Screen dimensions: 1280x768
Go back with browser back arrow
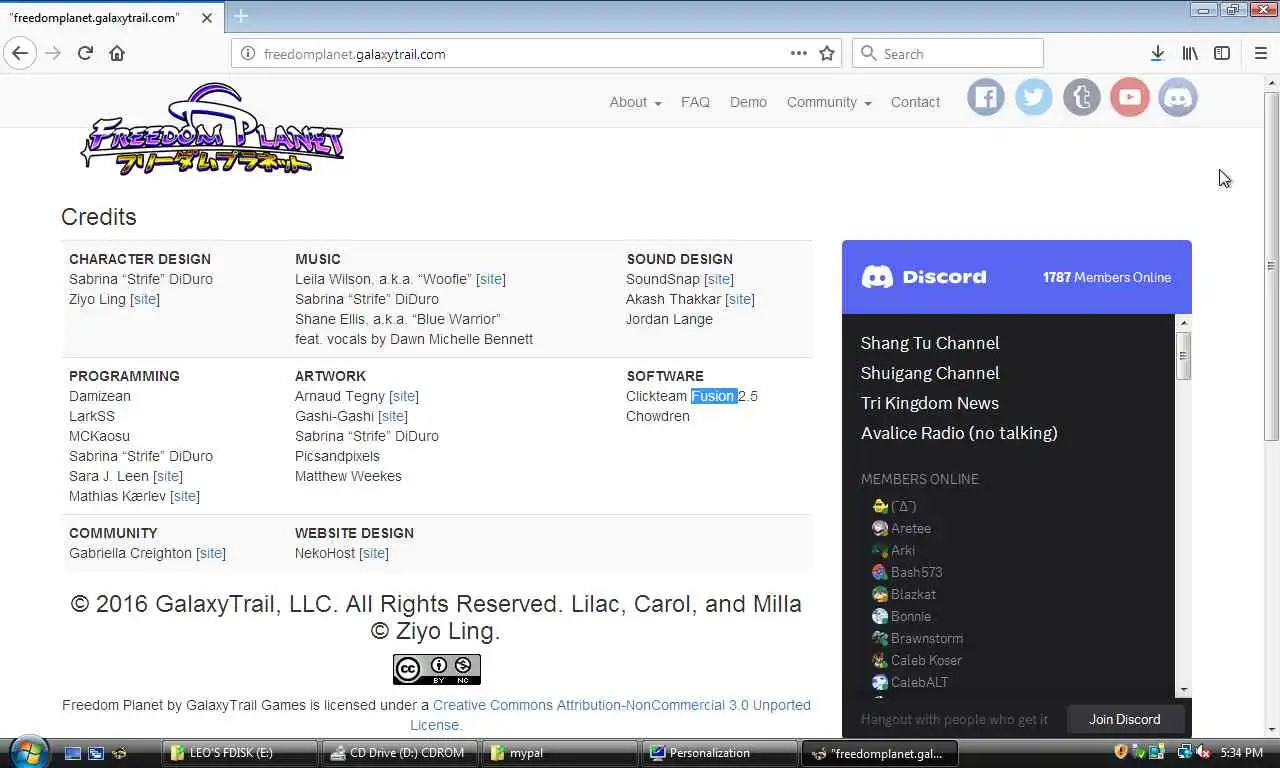20,53
